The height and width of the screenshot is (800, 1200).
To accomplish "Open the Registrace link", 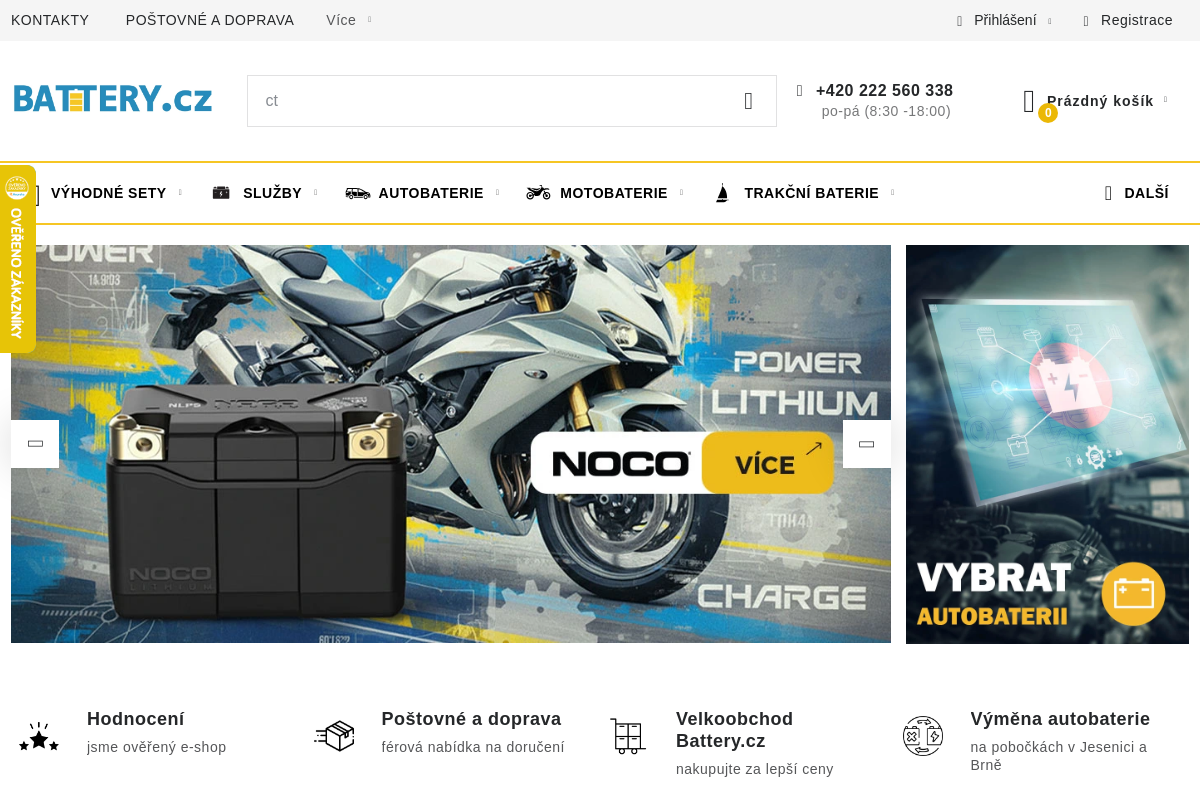I will click(1137, 20).
